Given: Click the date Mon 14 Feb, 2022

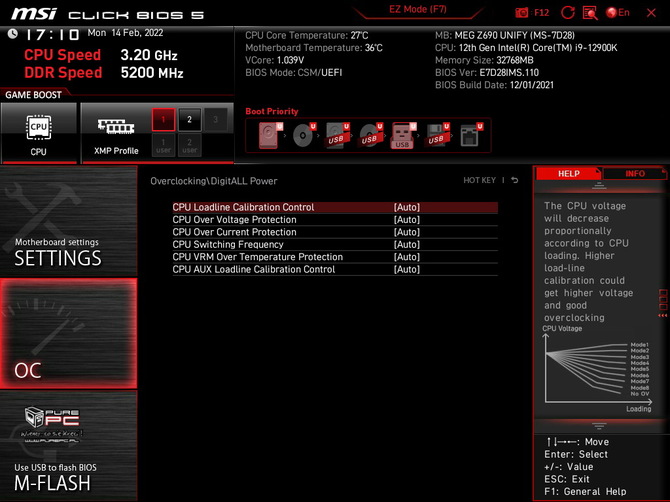Looking at the screenshot, I should 125,33.
